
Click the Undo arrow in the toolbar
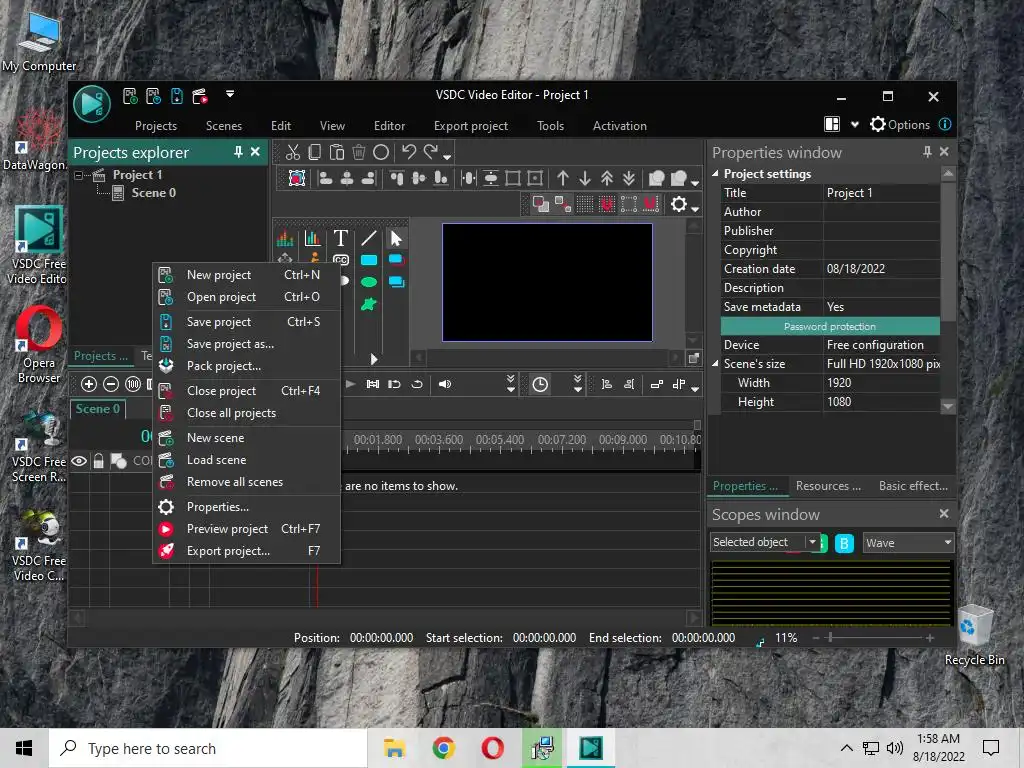click(x=408, y=152)
